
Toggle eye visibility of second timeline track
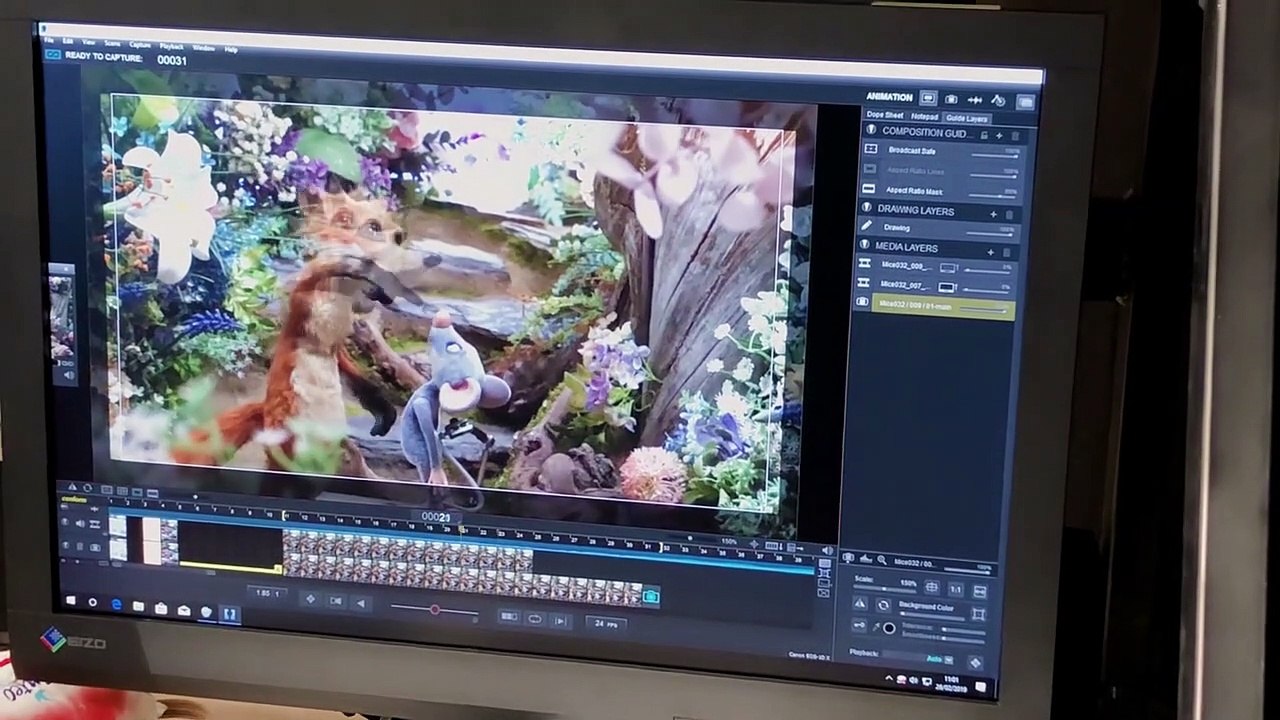coord(66,546)
